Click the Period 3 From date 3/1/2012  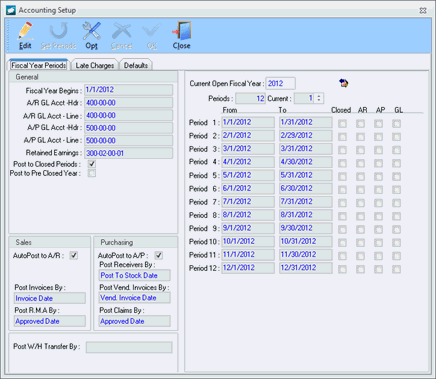[x=248, y=149]
